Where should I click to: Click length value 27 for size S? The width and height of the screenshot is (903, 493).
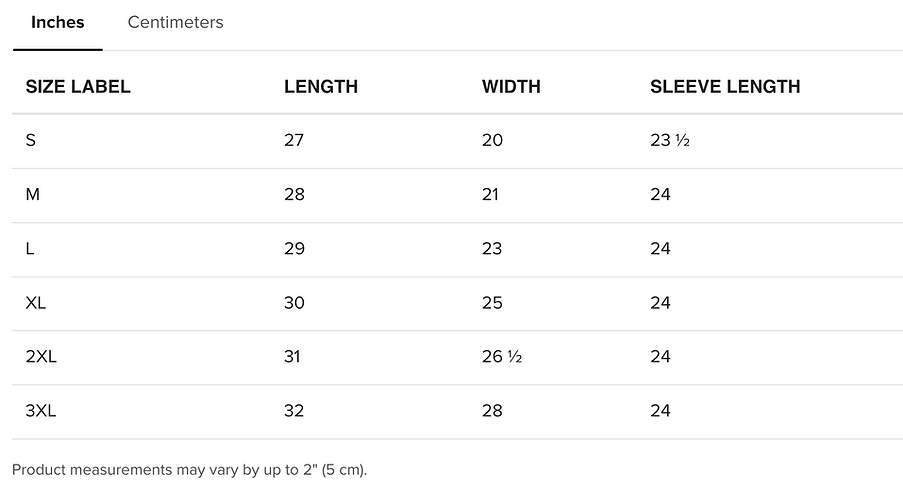[x=294, y=140]
